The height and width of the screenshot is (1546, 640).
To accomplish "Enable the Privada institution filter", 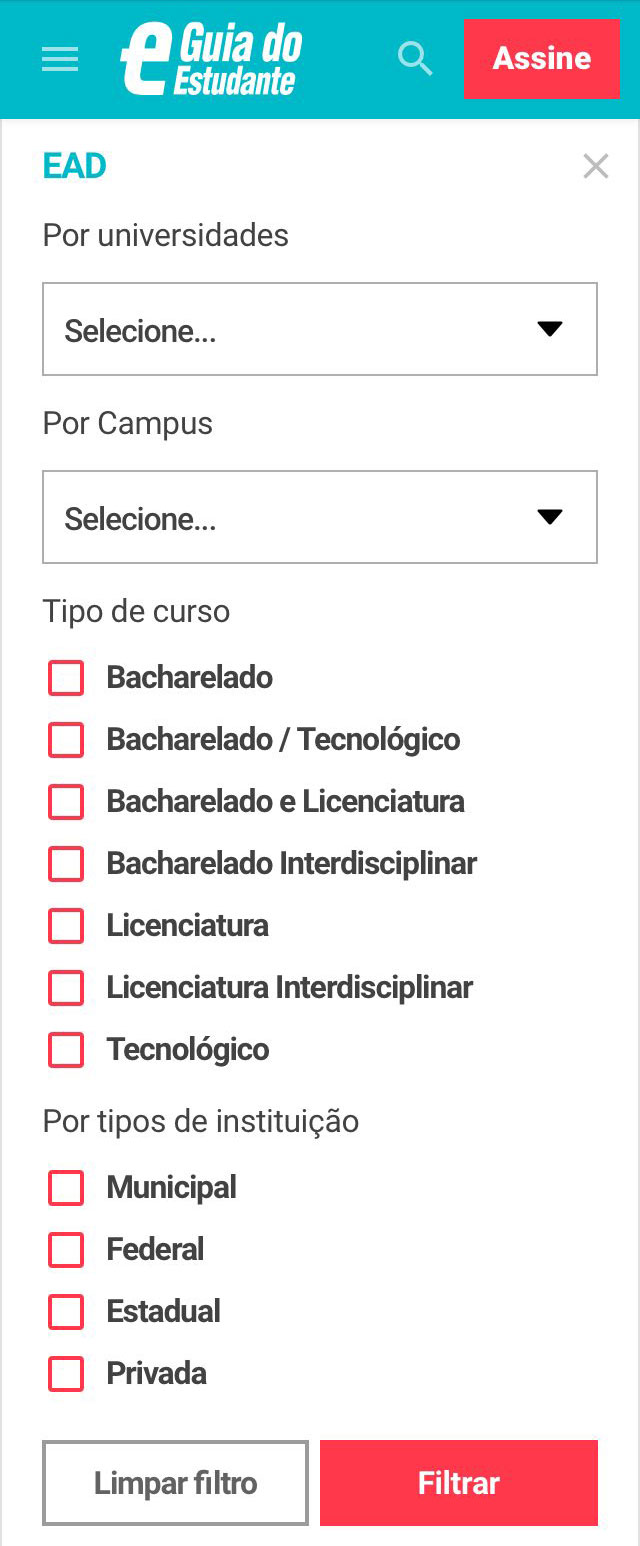I will click(65, 1374).
